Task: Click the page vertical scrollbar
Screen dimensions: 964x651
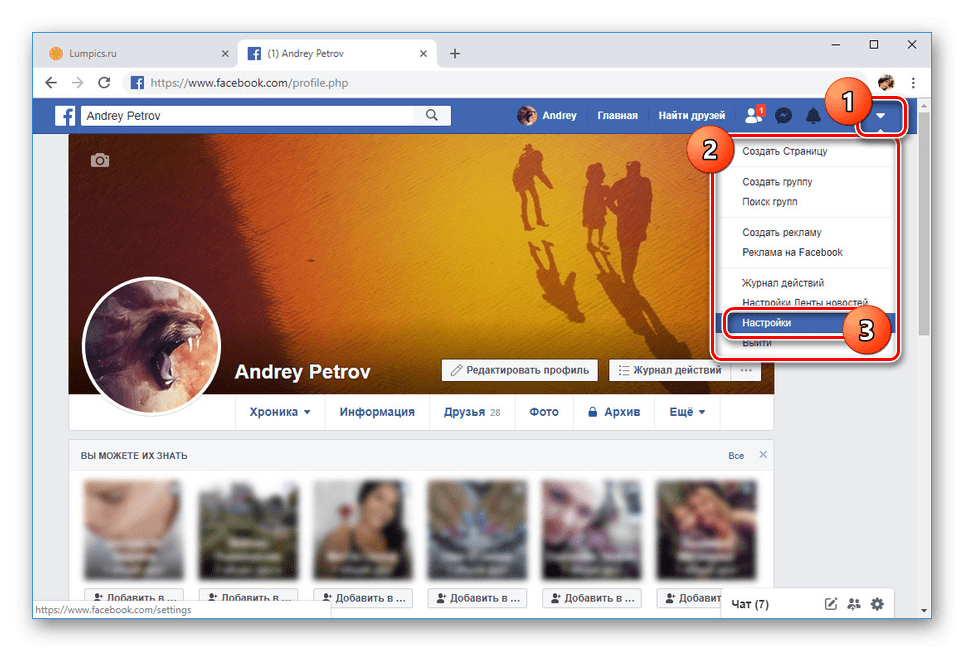Action: click(924, 224)
